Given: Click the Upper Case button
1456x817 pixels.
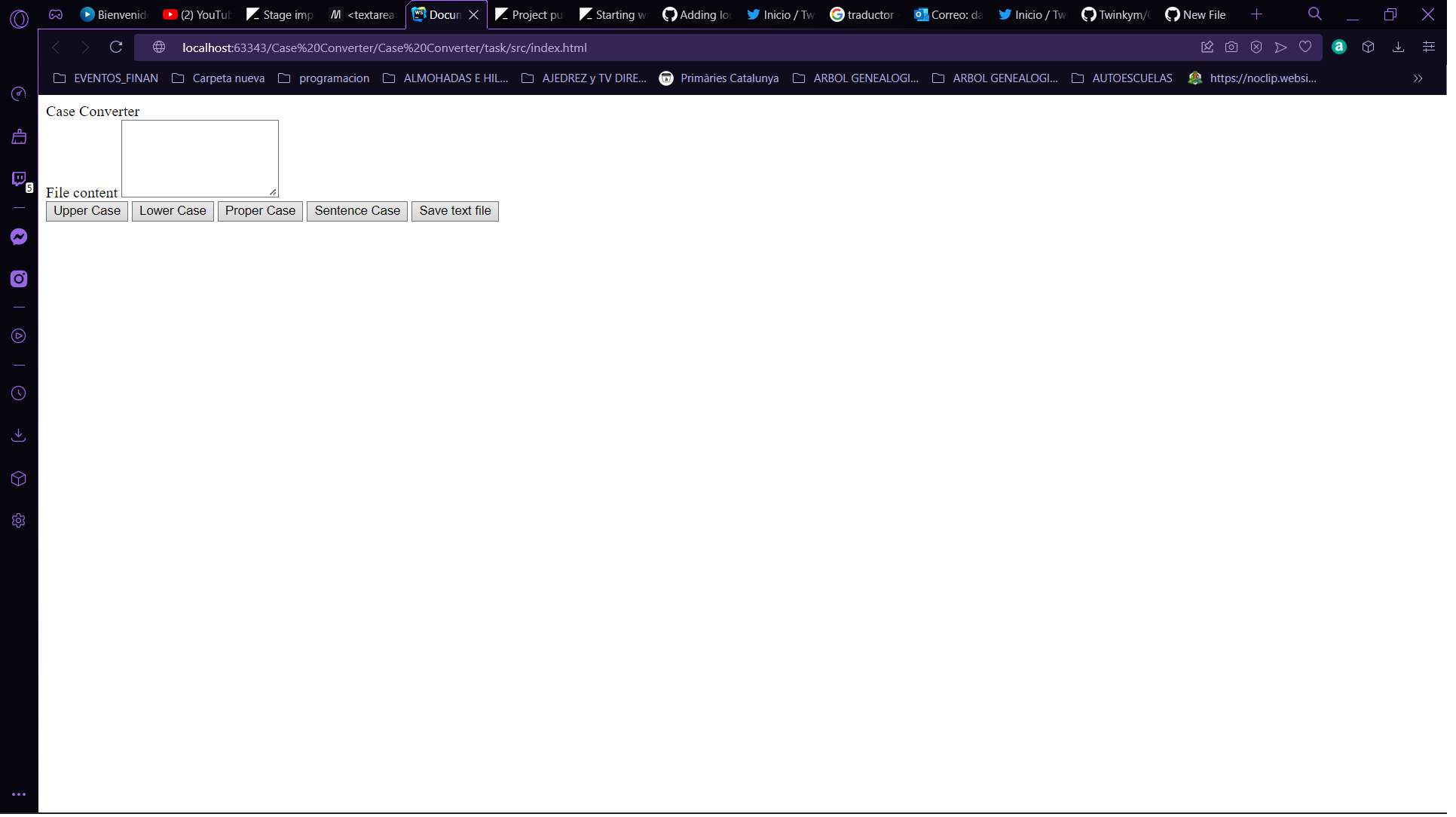Looking at the screenshot, I should click(87, 211).
